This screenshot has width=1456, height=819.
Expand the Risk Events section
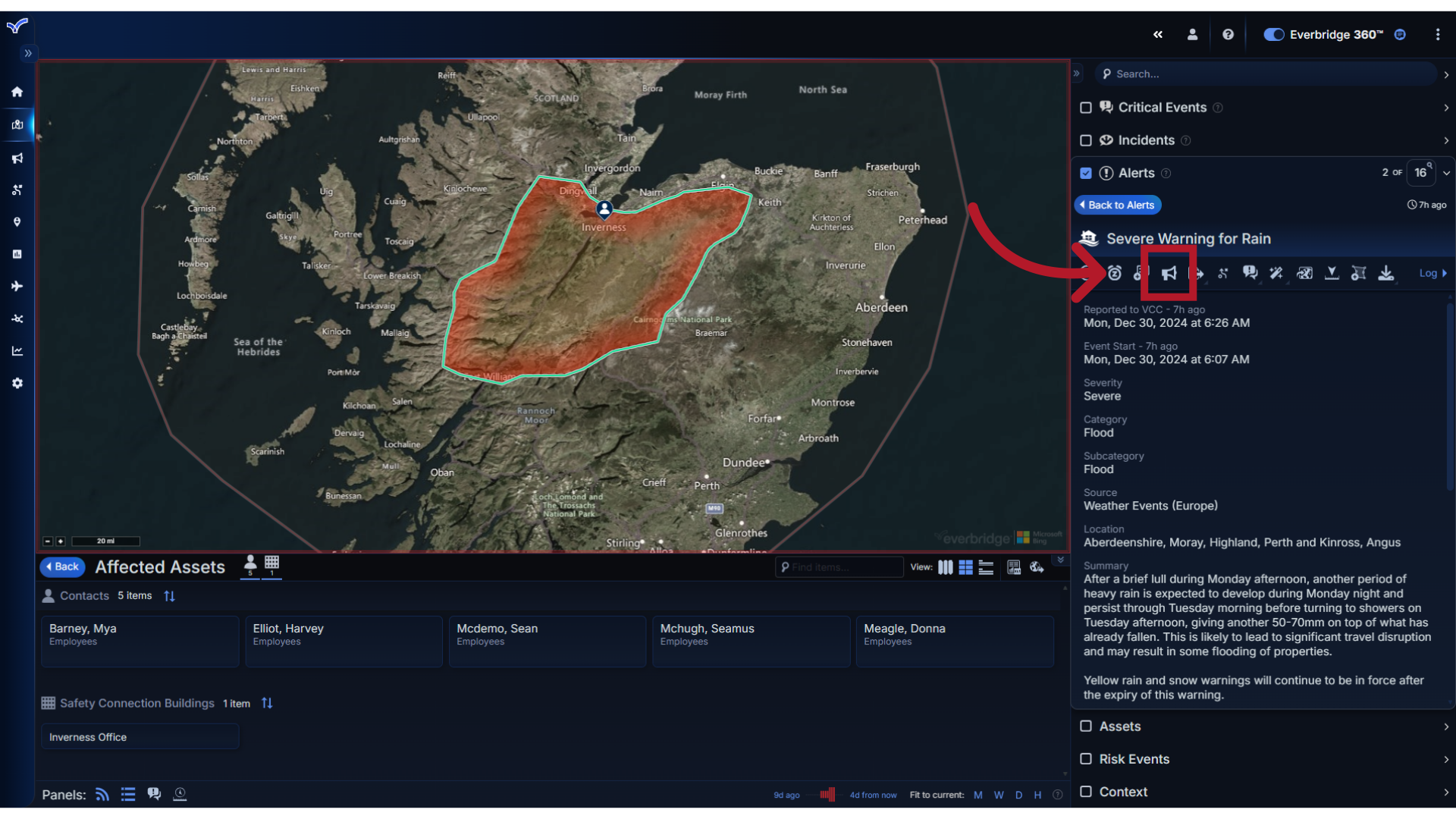1446,759
